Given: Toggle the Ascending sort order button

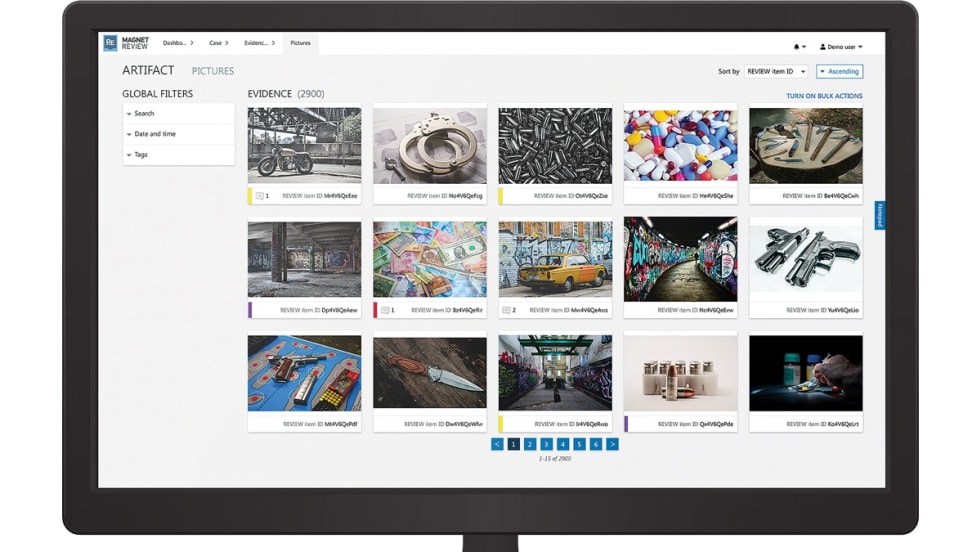Looking at the screenshot, I should point(839,72).
